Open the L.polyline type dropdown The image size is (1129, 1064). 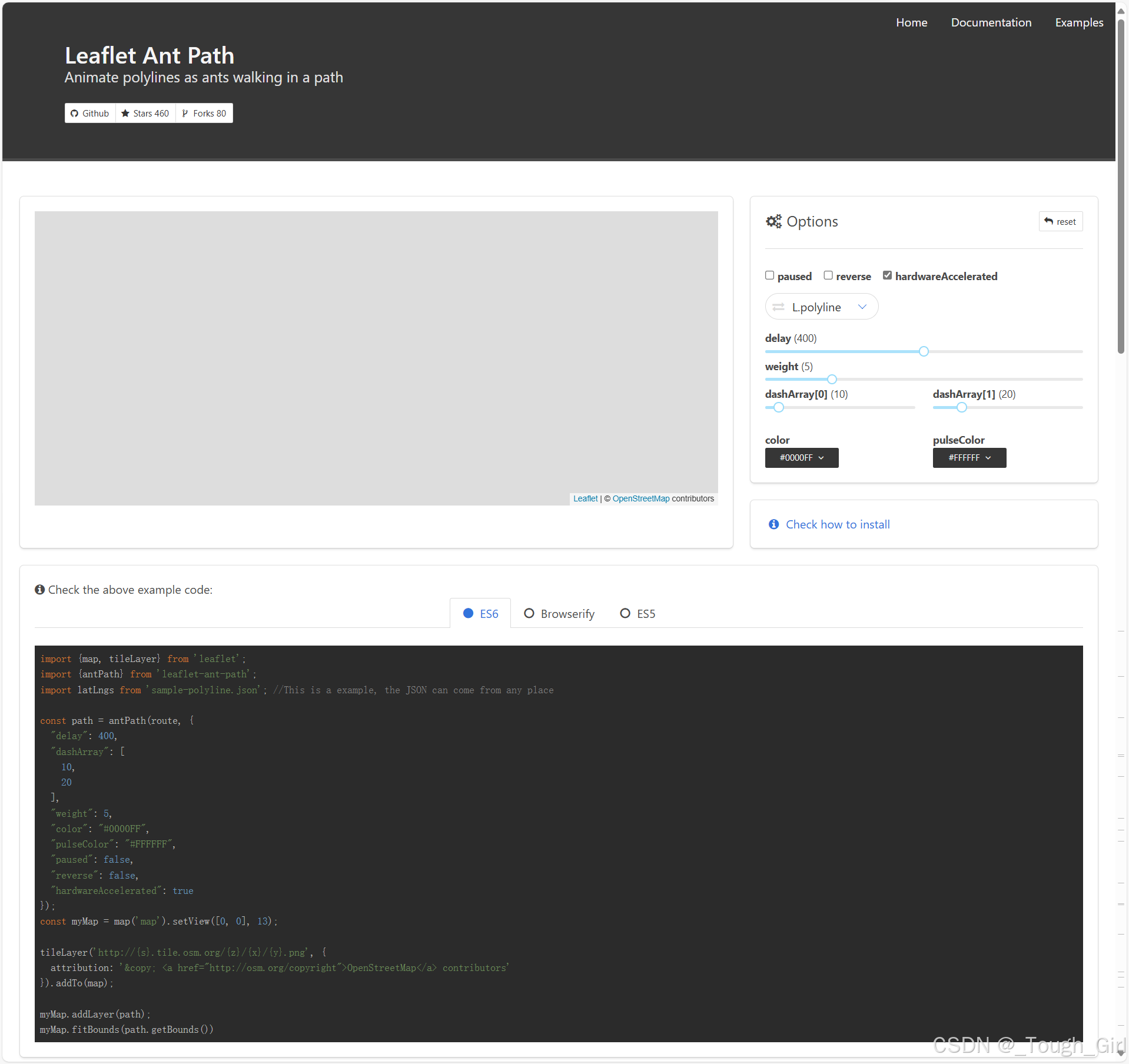click(821, 307)
